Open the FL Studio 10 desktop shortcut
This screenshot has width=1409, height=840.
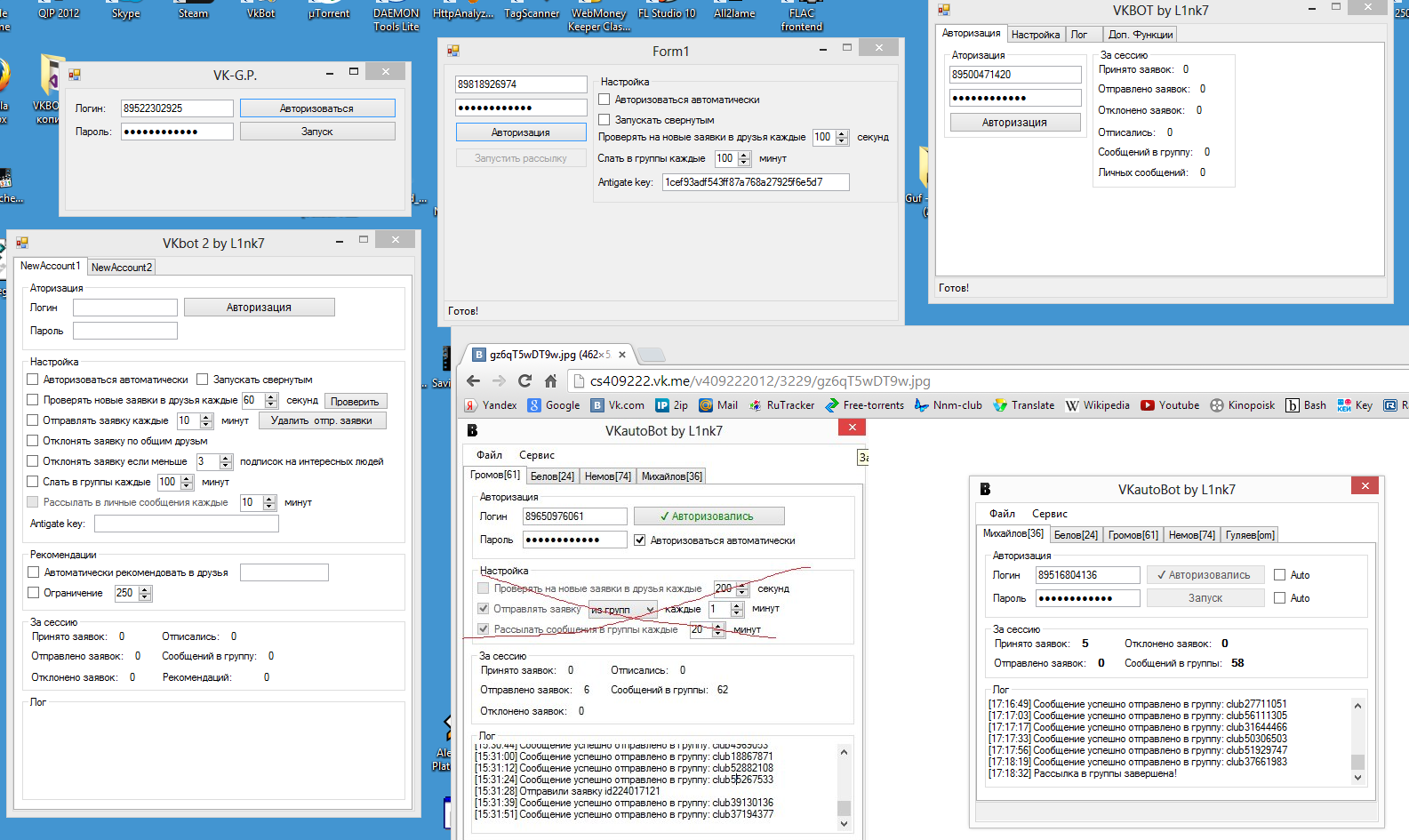click(x=667, y=12)
